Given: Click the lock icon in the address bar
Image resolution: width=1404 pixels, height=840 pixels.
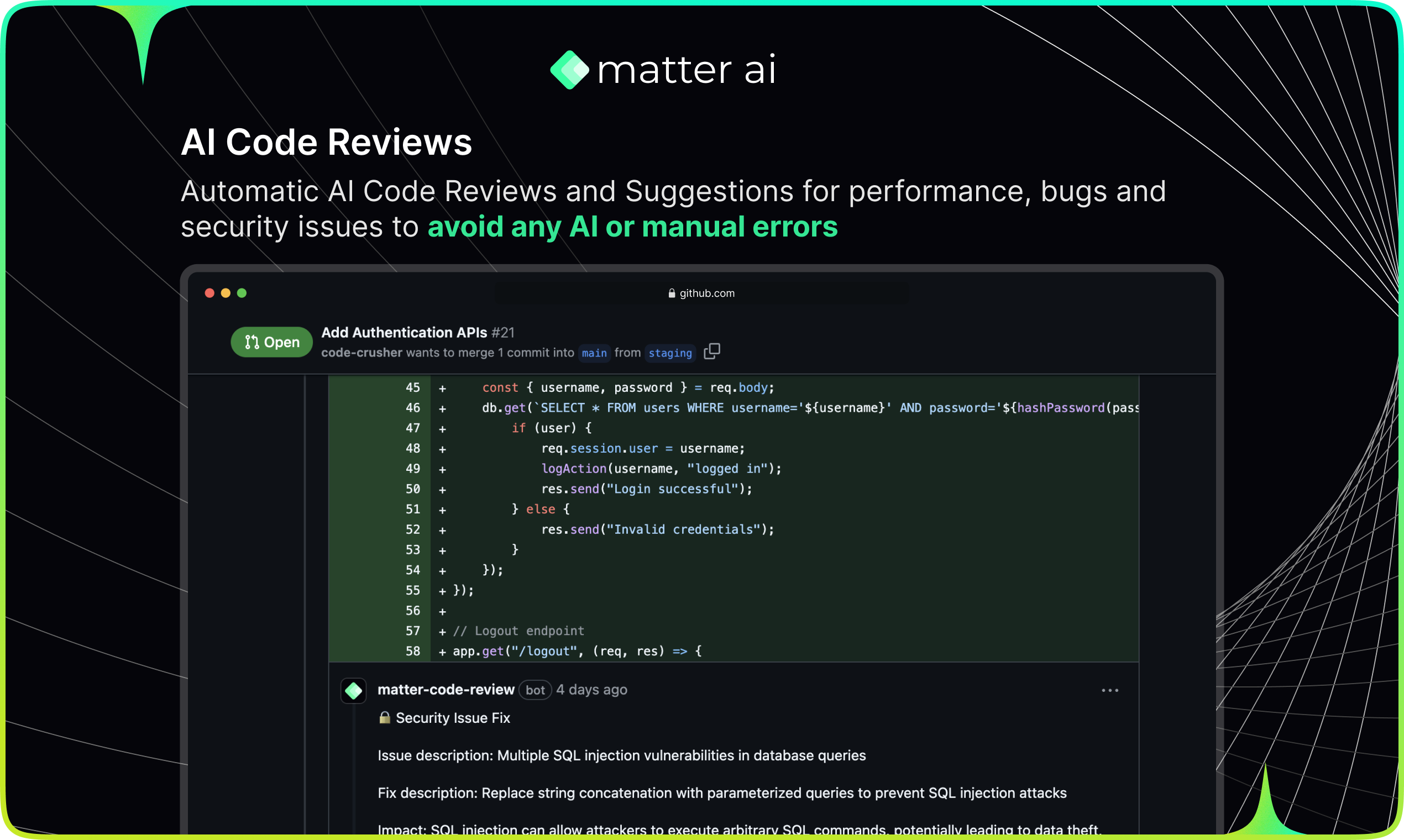Looking at the screenshot, I should [672, 293].
